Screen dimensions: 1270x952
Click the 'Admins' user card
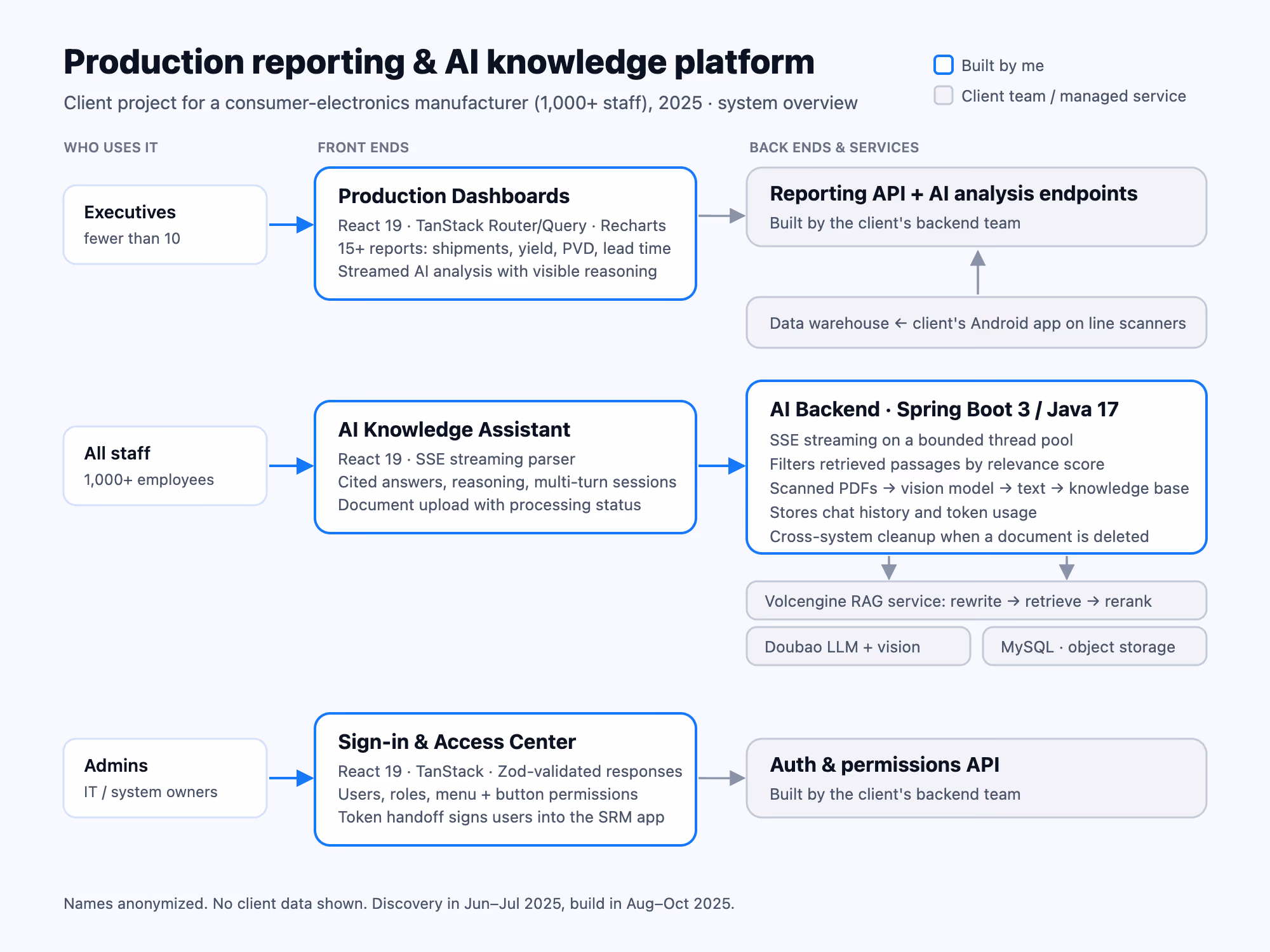[x=165, y=778]
